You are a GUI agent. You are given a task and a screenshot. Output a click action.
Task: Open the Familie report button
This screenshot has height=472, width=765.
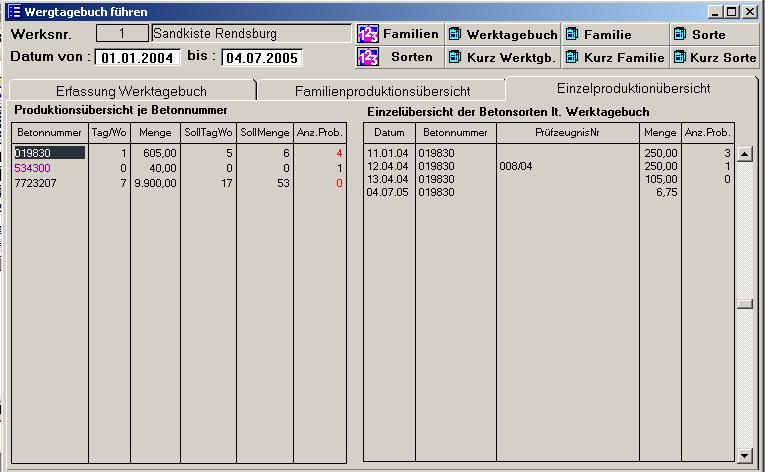click(x=612, y=34)
